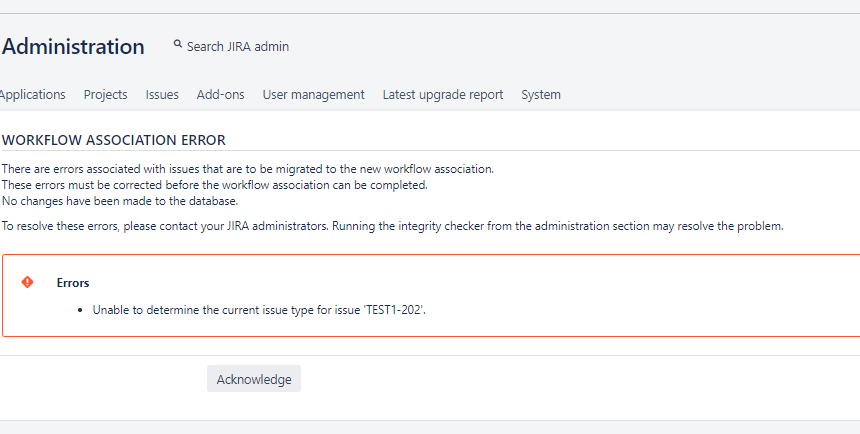Viewport: 860px width, 434px height.
Task: Click 'These errors must be corrected' line
Action: (214, 185)
